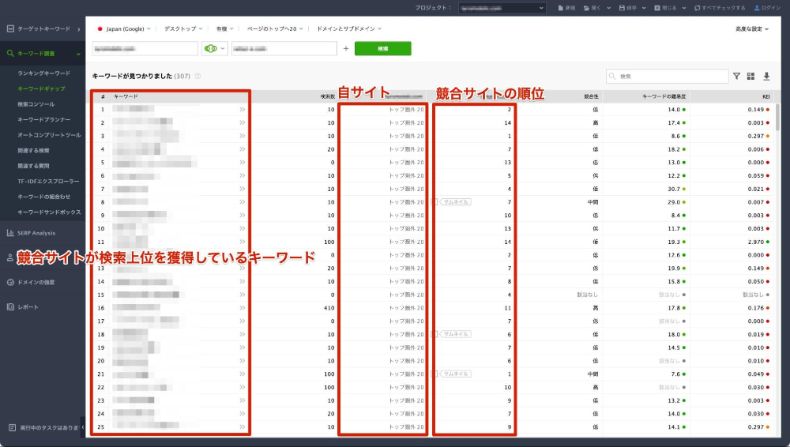Select キーワードギャップ in sidebar

(x=41, y=89)
